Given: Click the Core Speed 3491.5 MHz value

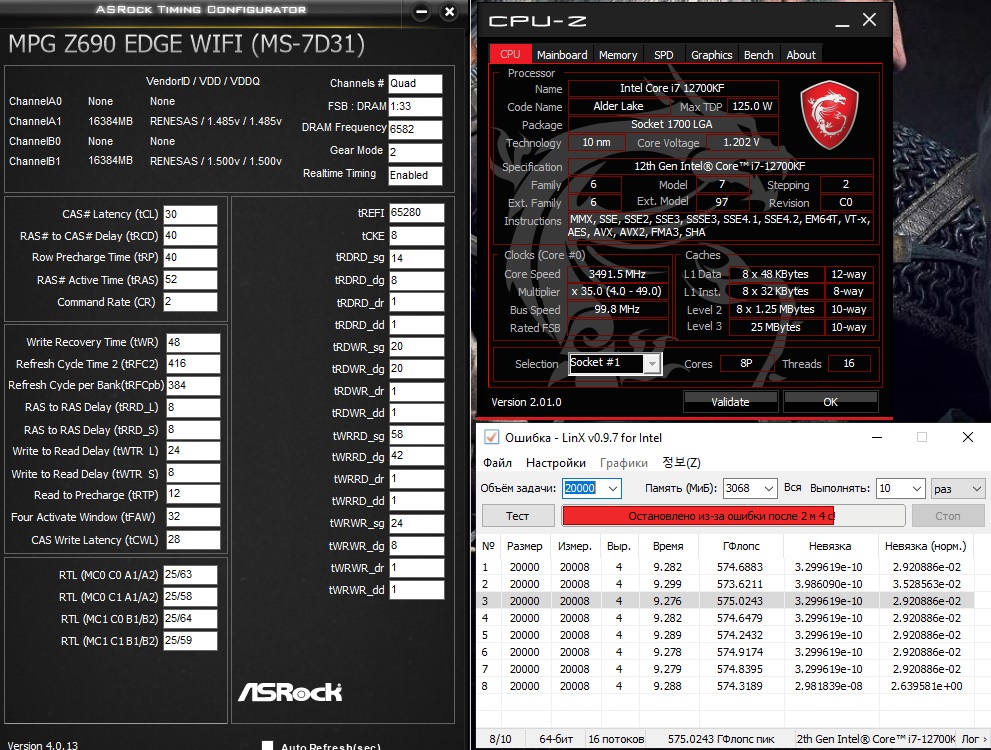Looking at the screenshot, I should [617, 274].
